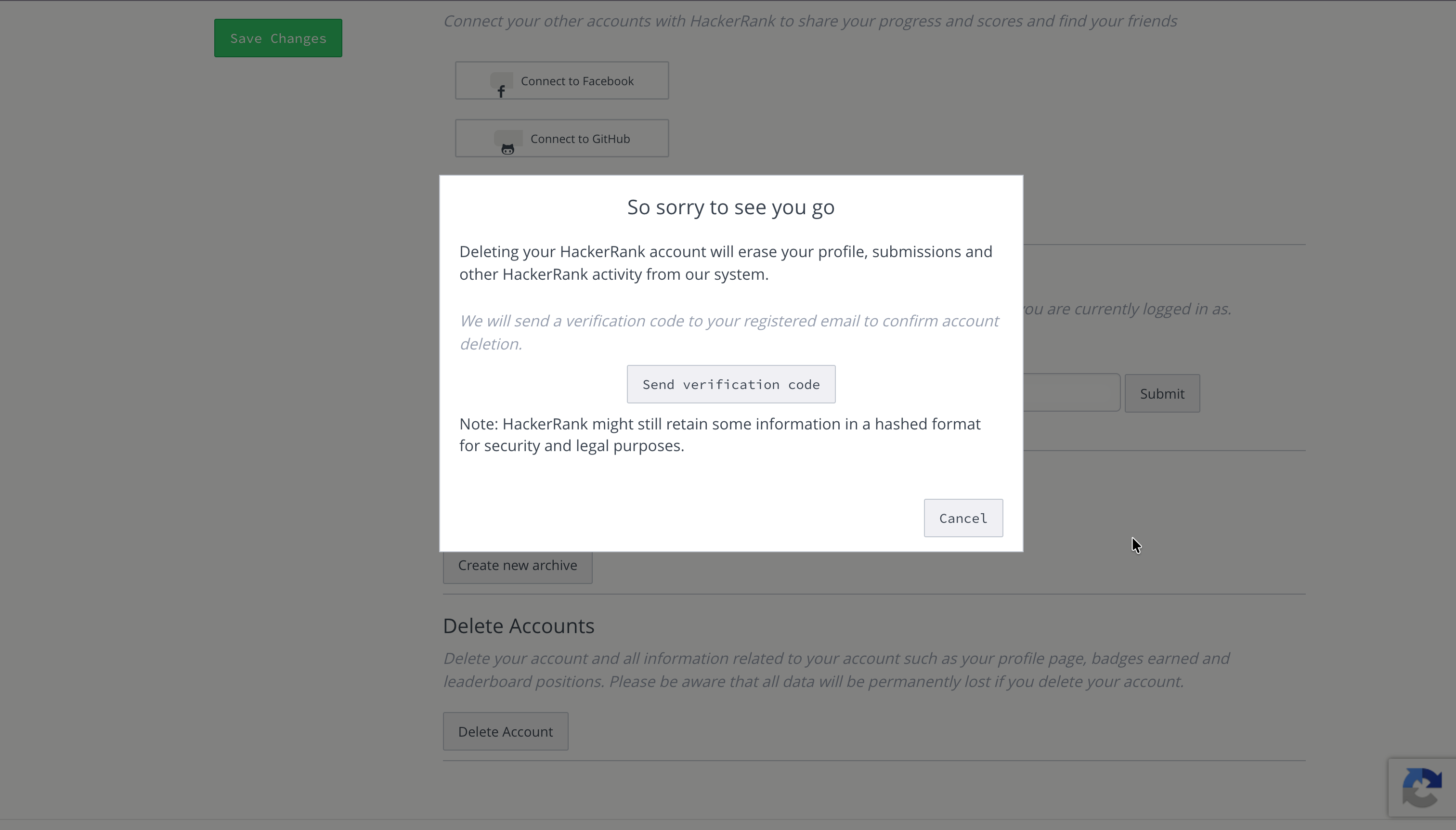Click the Facebook logo icon
This screenshot has height=830, width=1456.
(x=501, y=91)
